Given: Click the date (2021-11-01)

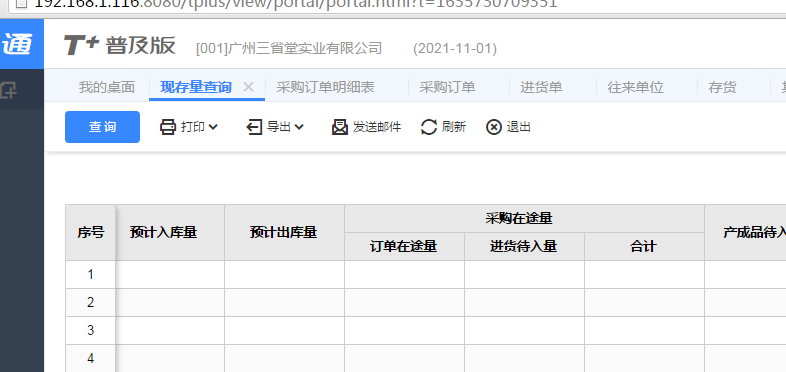Looking at the screenshot, I should [x=455, y=49].
